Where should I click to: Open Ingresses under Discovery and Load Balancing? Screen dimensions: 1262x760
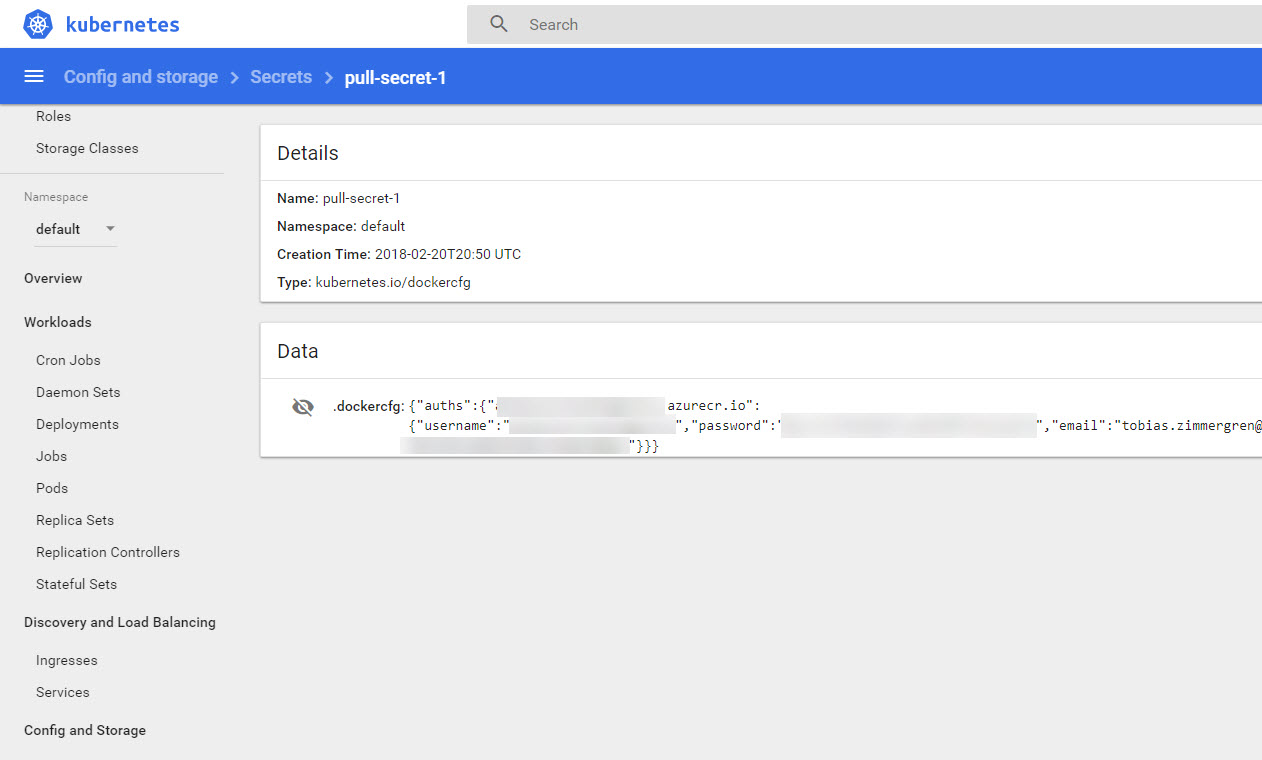point(67,660)
